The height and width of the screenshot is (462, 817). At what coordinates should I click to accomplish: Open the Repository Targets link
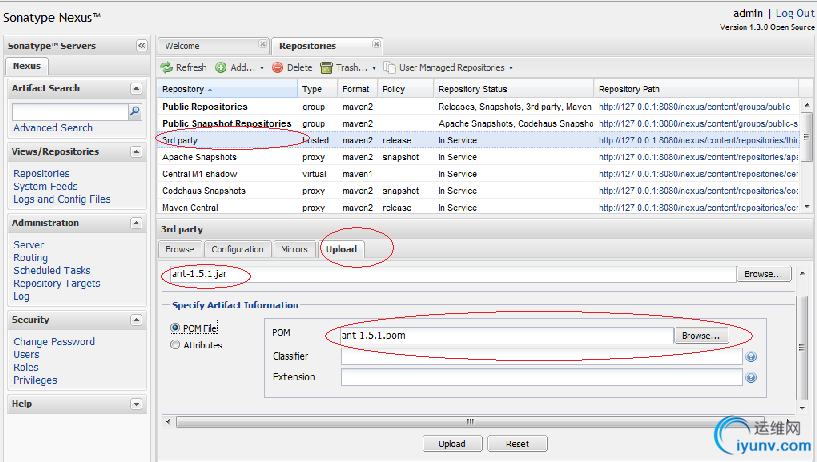(57, 284)
